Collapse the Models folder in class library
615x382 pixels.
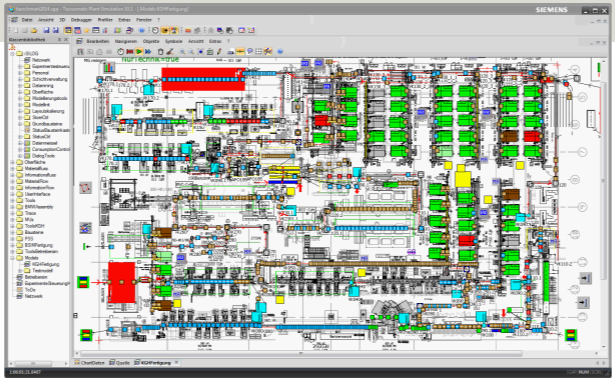13,258
